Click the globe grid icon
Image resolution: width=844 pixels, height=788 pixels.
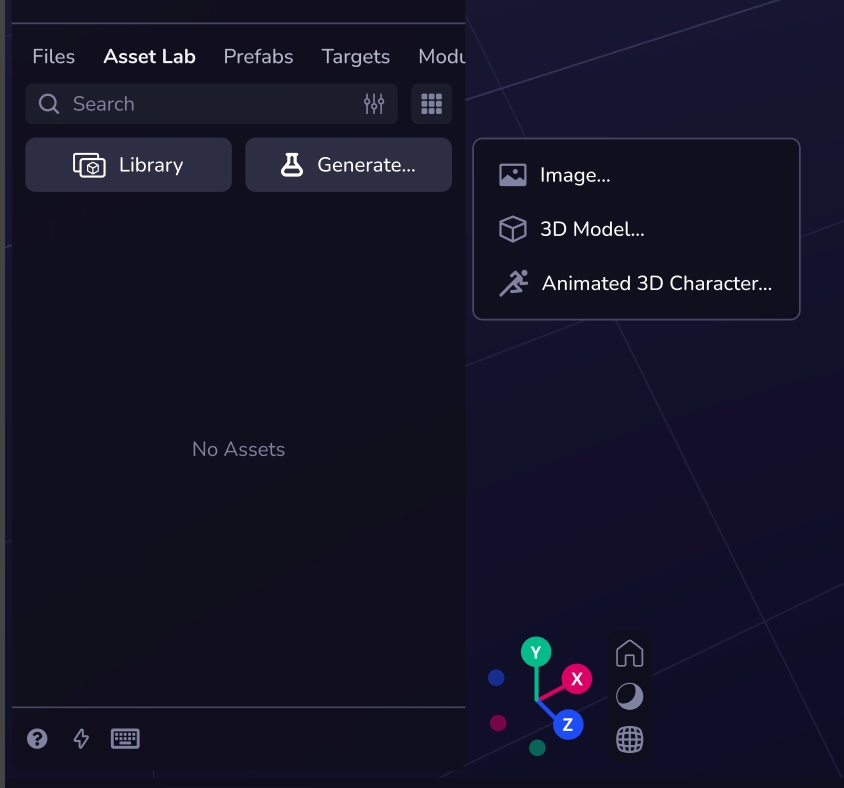(x=629, y=740)
